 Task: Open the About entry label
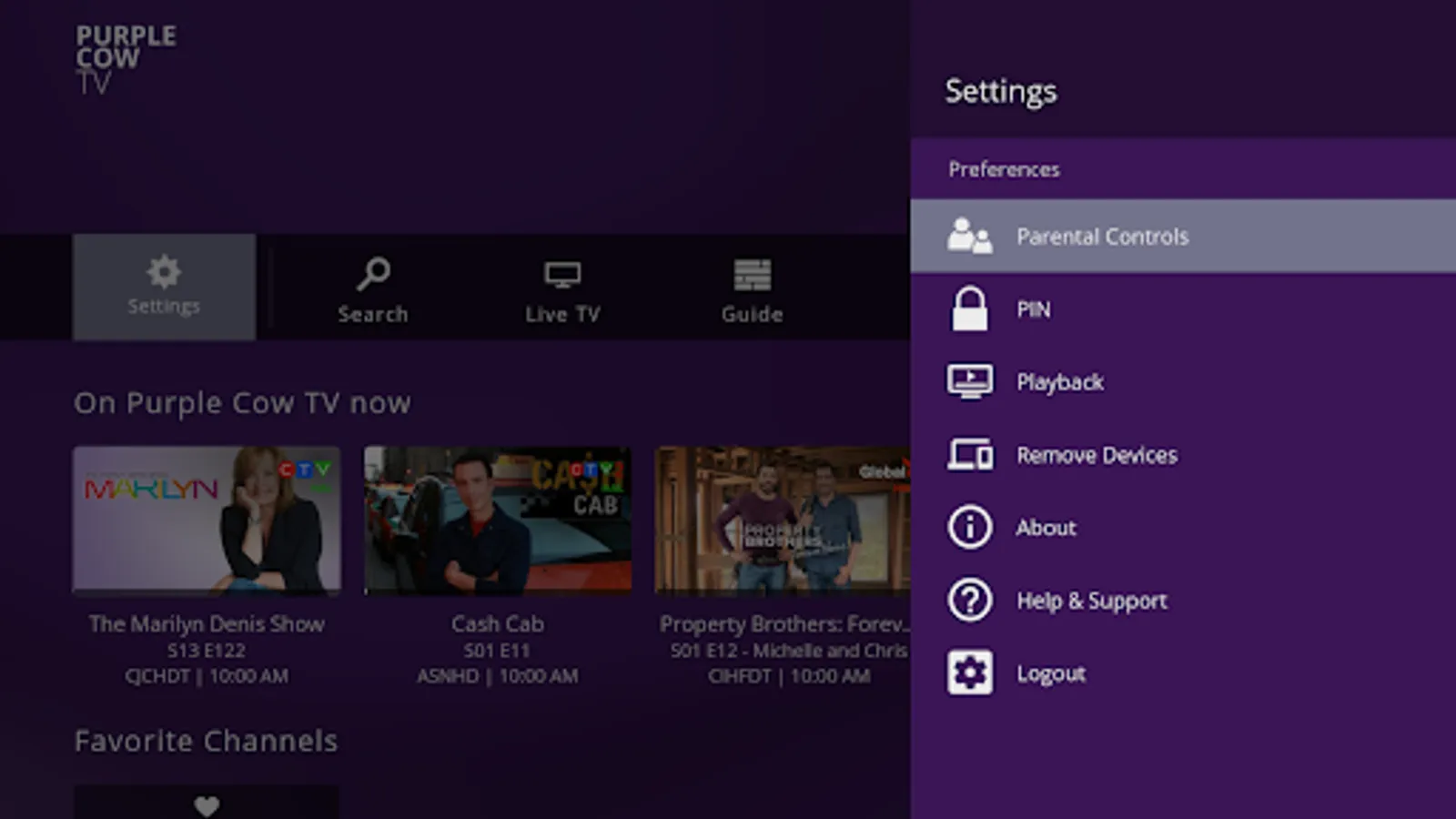pyautogui.click(x=1046, y=528)
